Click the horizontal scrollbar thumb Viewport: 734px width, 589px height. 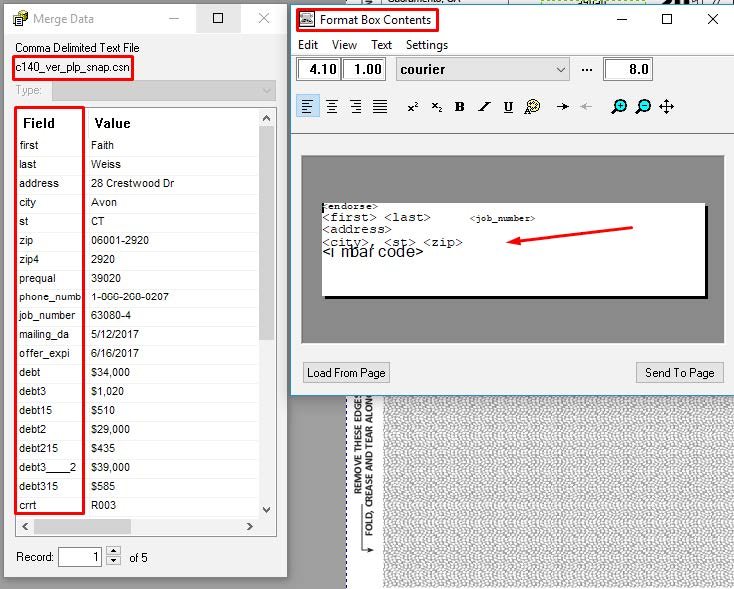click(82, 526)
